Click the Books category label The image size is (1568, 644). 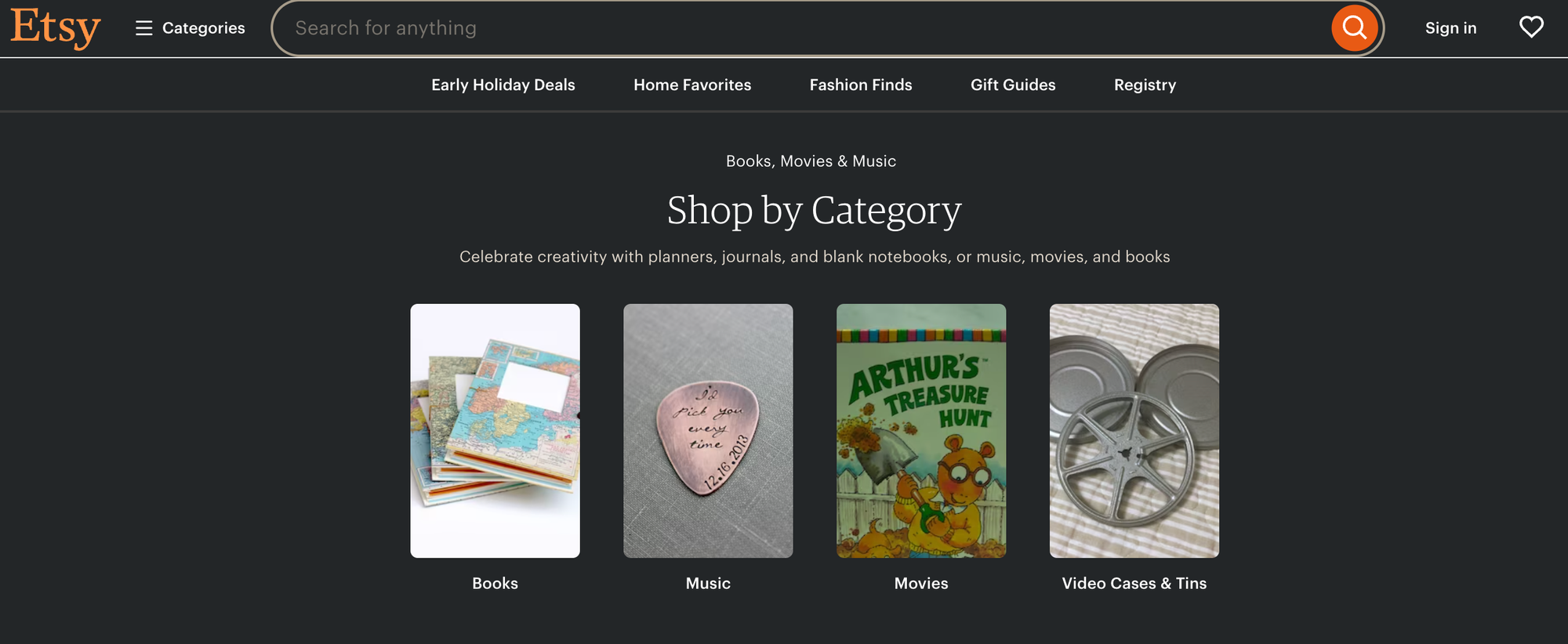coord(495,583)
